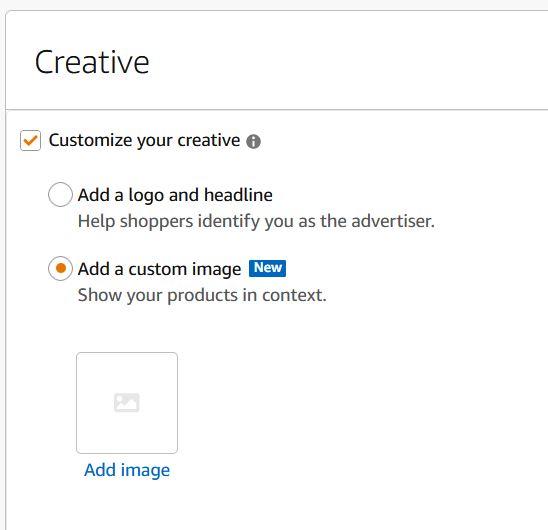
Task: Click the Add a logo and headline label
Action: click(175, 195)
